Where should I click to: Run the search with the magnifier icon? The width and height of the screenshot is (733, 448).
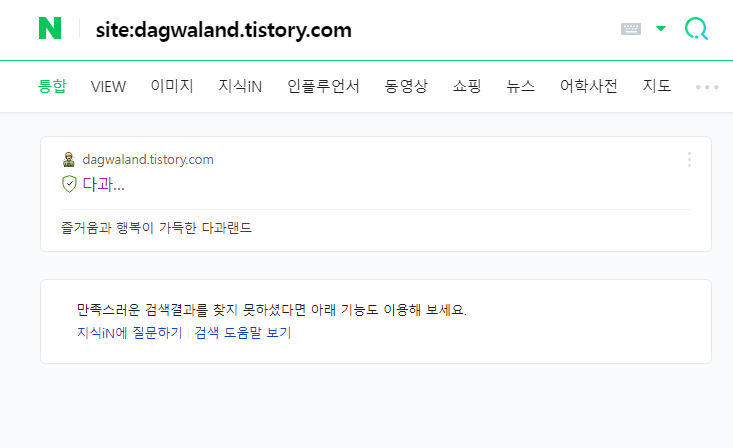696,29
